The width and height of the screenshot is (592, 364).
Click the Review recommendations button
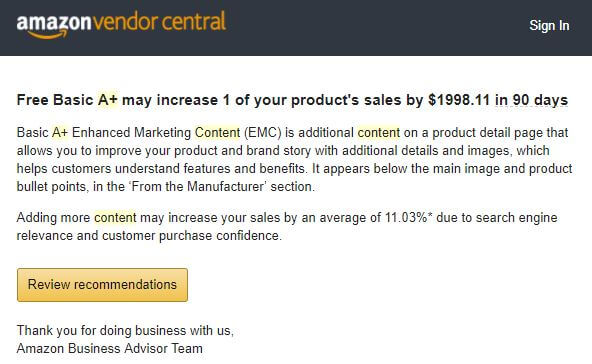(102, 285)
